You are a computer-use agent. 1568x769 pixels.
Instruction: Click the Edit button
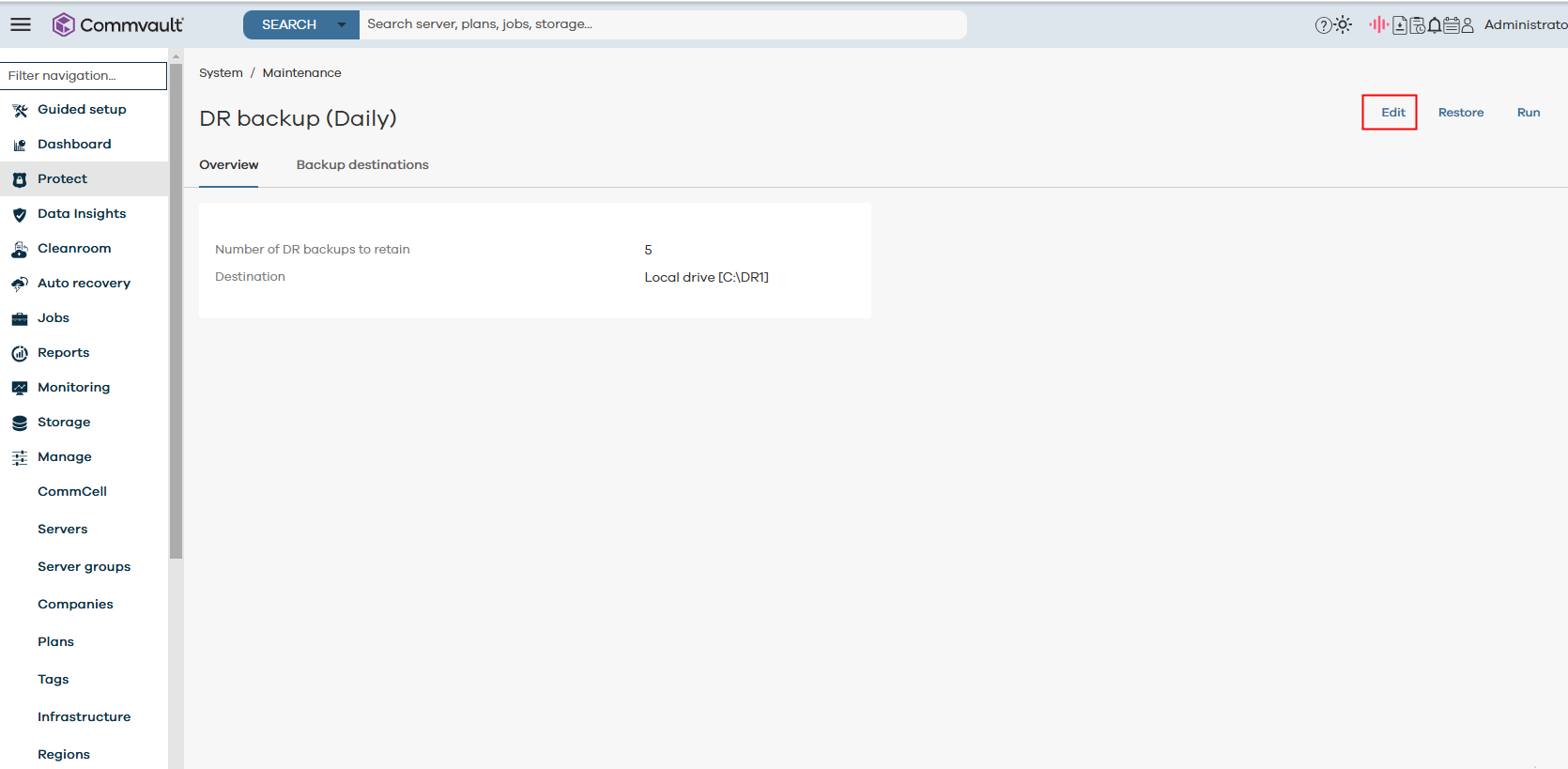(x=1392, y=112)
